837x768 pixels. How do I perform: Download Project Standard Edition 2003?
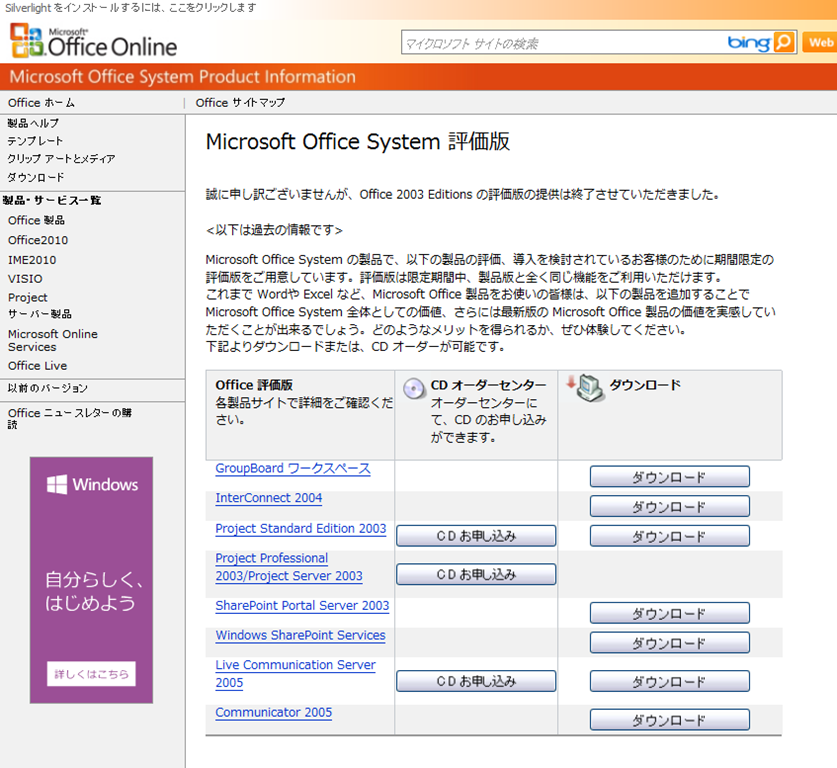coord(669,536)
